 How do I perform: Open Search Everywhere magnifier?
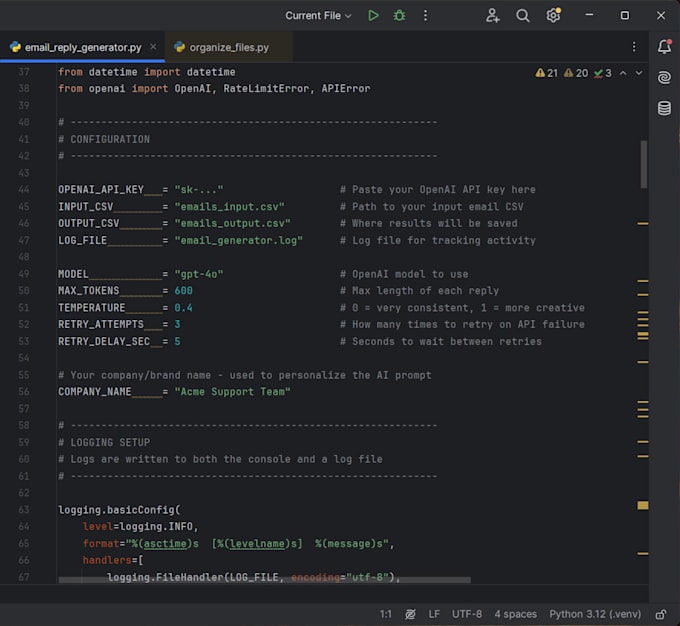click(x=523, y=16)
